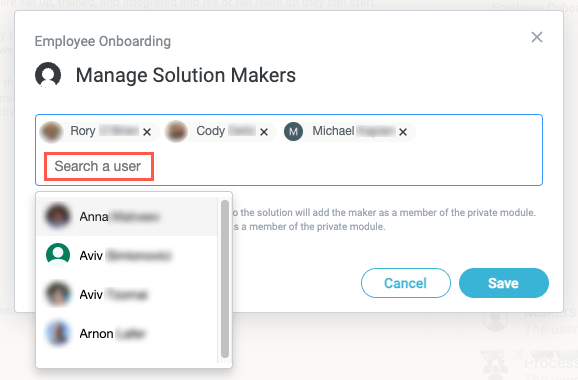
Task: Click the Solution Makers profile icon beside title
Action: [x=48, y=75]
